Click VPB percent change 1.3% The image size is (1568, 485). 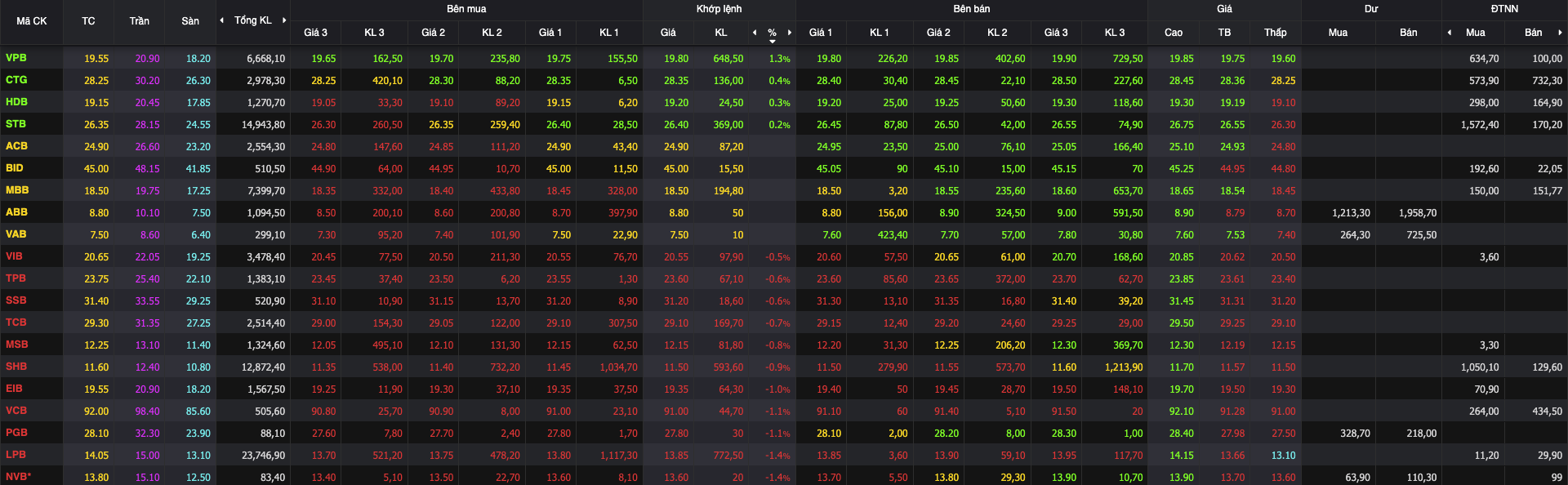[x=779, y=59]
